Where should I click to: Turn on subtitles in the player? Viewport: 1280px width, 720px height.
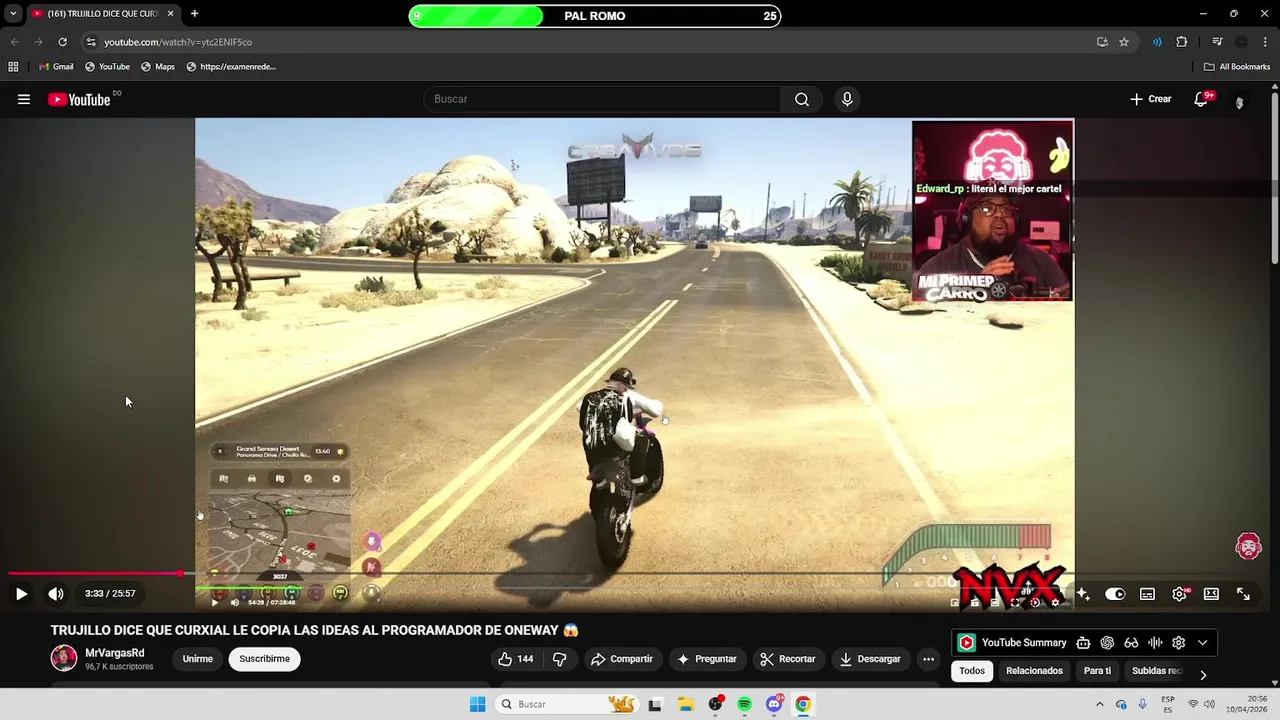point(1147,594)
